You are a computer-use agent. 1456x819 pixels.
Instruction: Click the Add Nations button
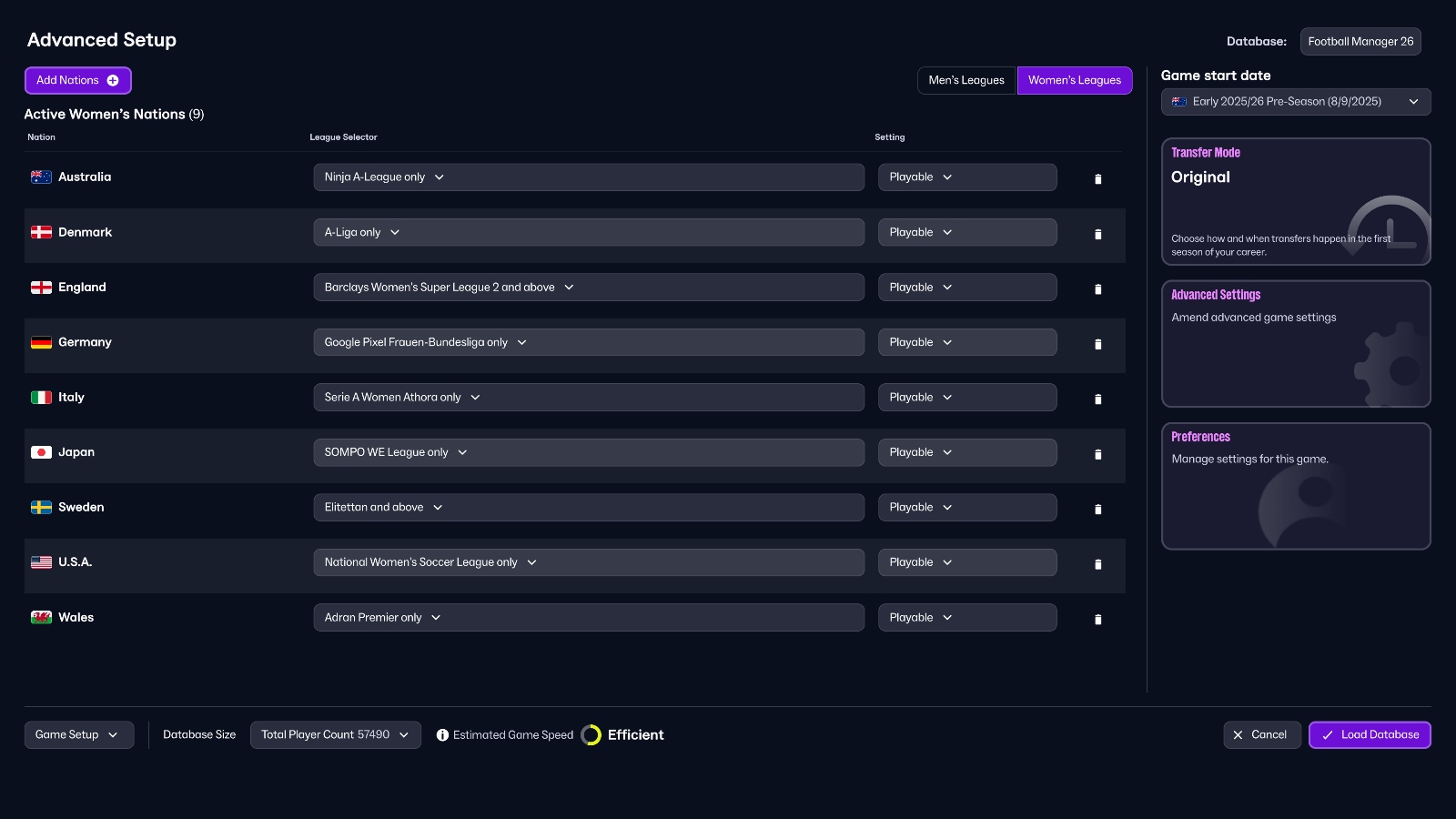(x=77, y=80)
